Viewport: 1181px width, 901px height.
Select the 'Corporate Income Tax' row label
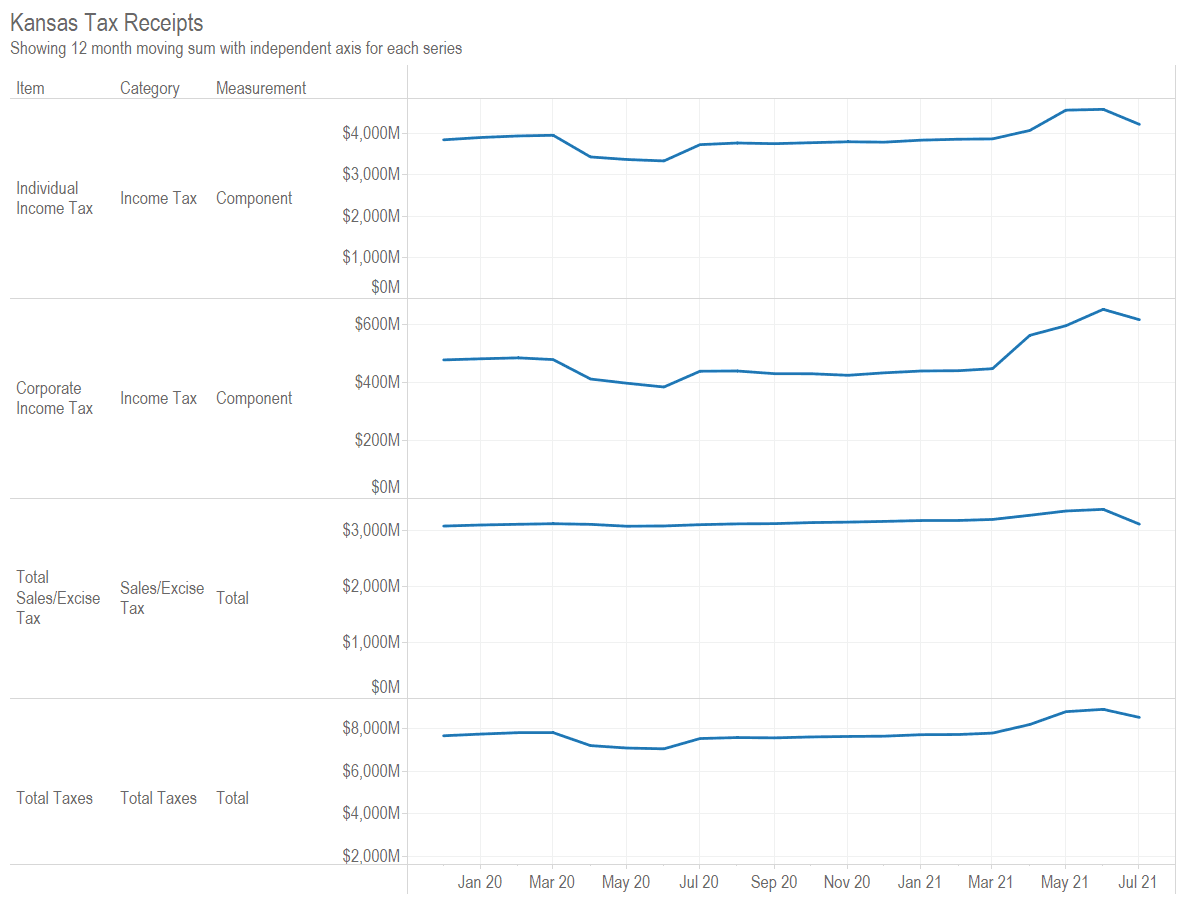[54, 398]
